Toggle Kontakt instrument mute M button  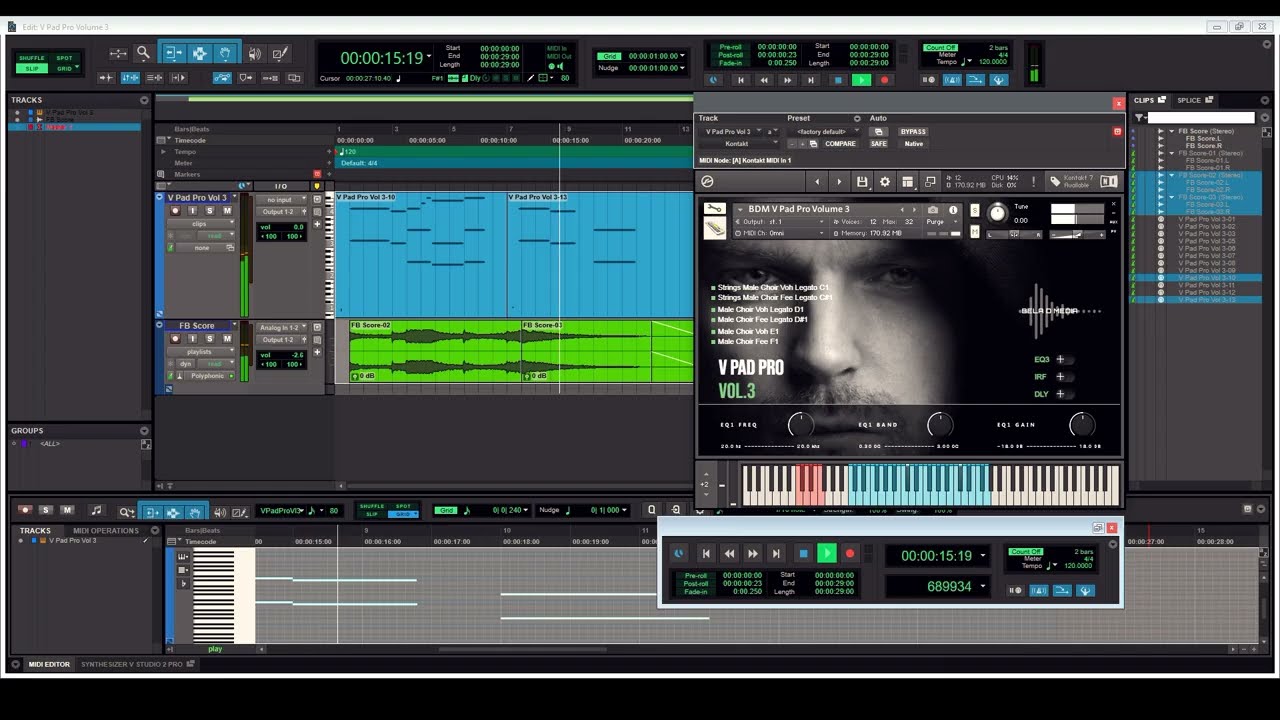[x=974, y=232]
